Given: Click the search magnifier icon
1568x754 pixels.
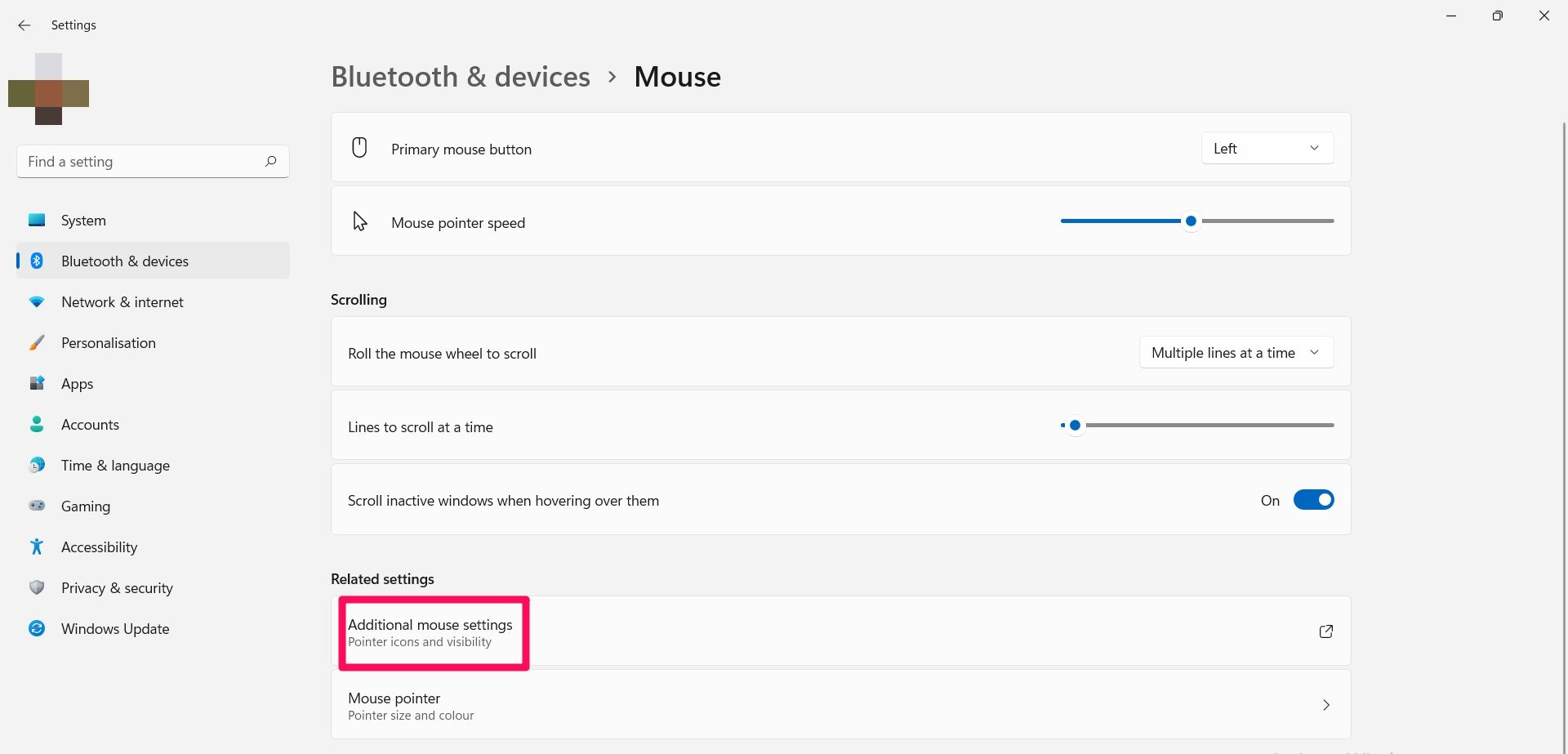Looking at the screenshot, I should point(271,161).
